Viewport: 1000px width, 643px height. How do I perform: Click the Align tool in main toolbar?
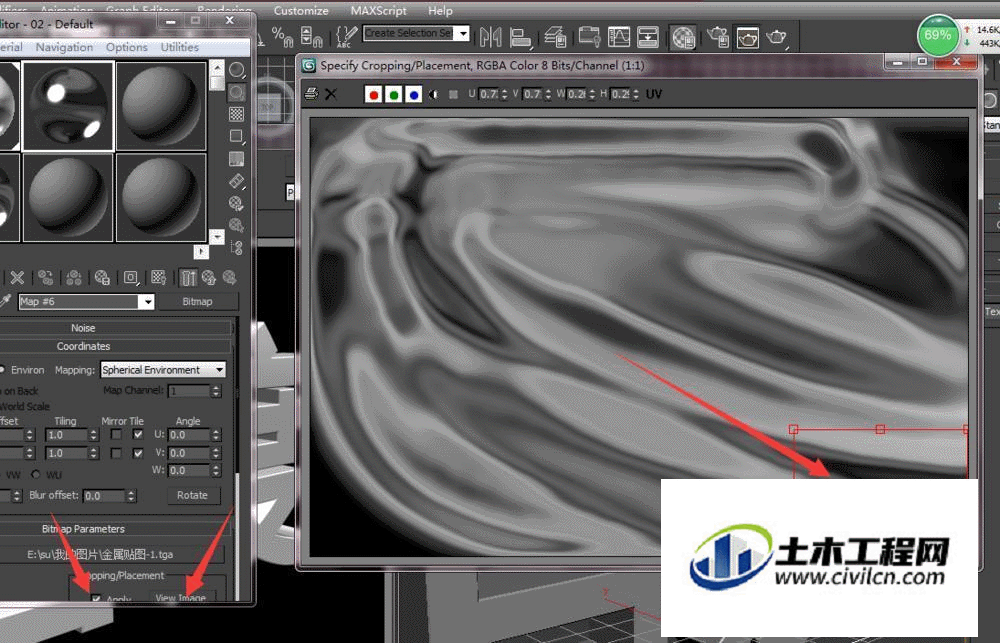[x=520, y=37]
